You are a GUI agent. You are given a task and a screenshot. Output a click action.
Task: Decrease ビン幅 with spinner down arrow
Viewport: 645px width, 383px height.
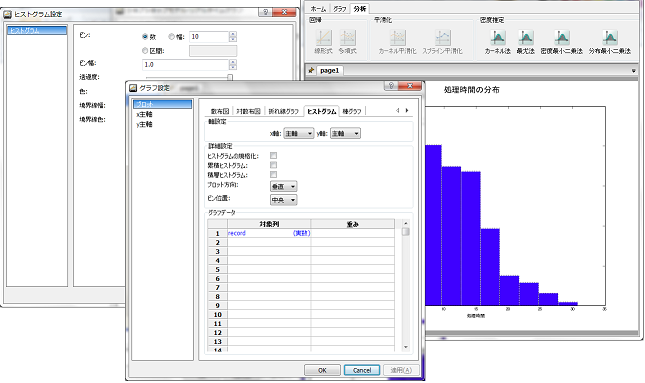(233, 67)
